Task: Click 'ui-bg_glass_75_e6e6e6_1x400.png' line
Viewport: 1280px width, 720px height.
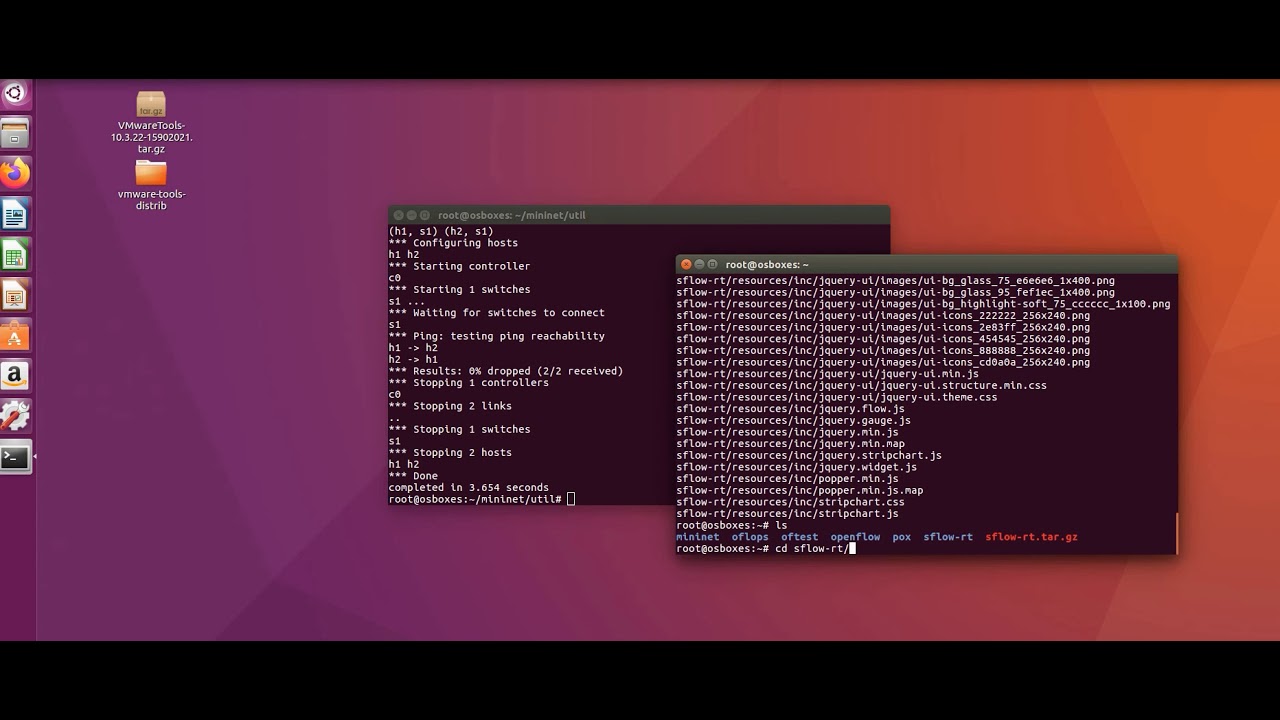Action: [x=895, y=281]
